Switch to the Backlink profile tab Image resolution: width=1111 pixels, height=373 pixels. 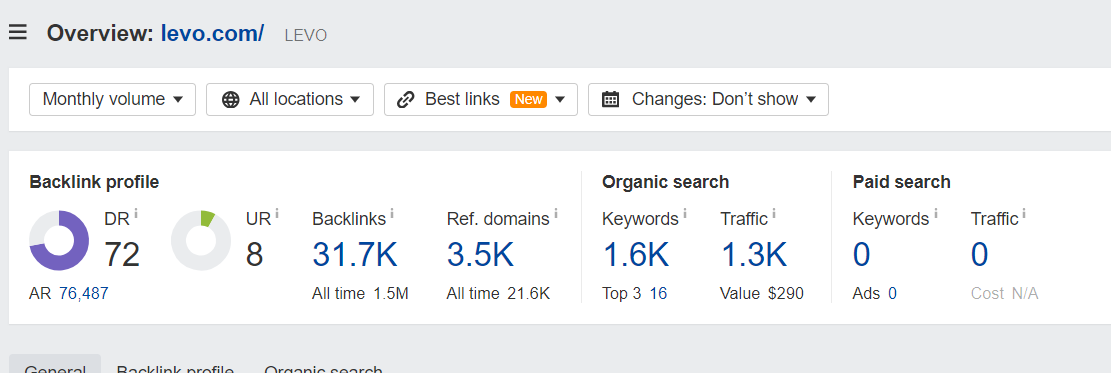point(175,367)
